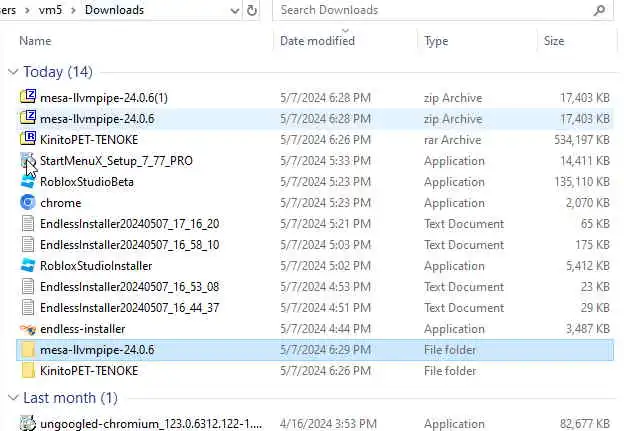Click the RobloxStudioBeta application icon

28,181
